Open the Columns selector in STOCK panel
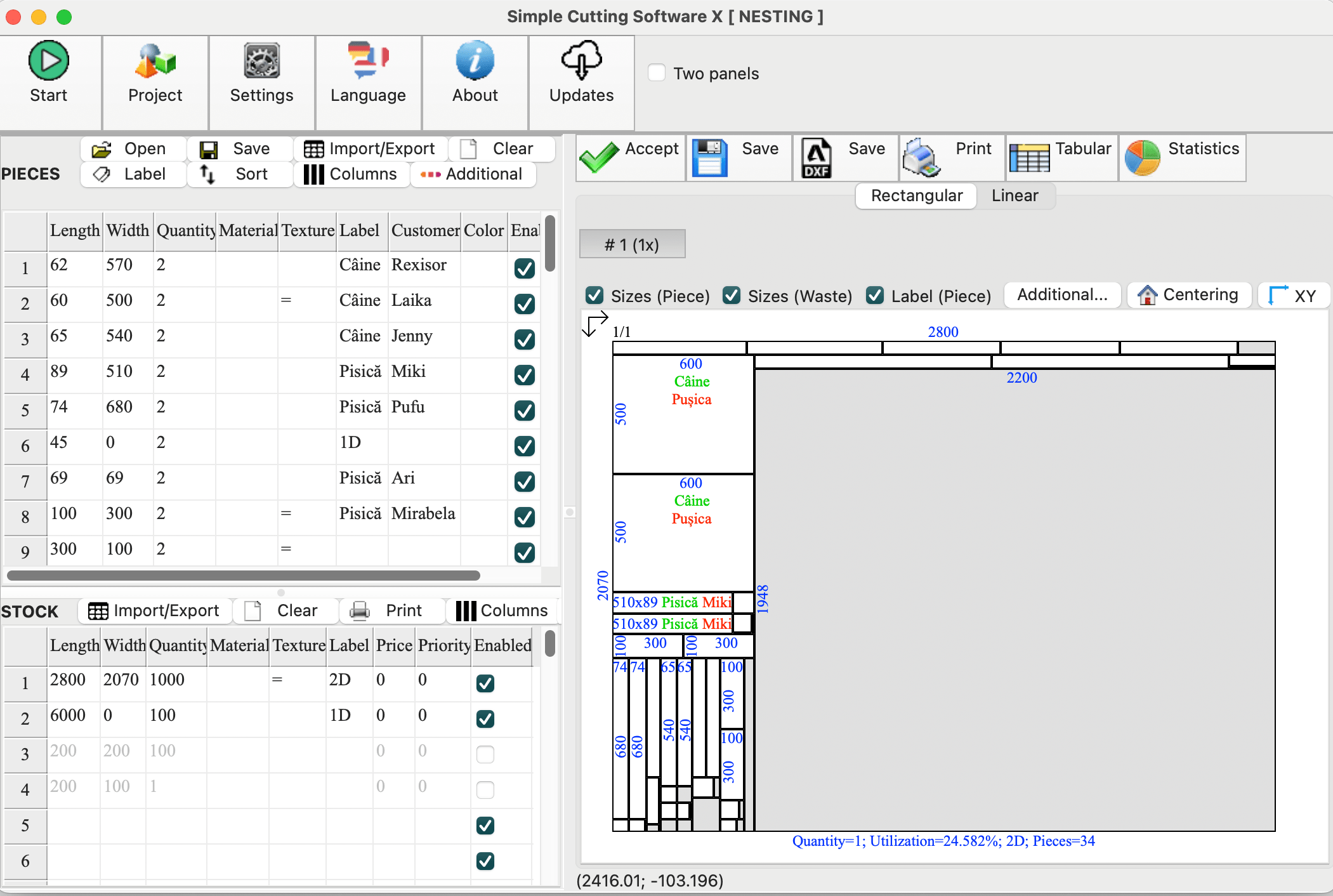This screenshot has height=896, width=1333. click(x=502, y=610)
